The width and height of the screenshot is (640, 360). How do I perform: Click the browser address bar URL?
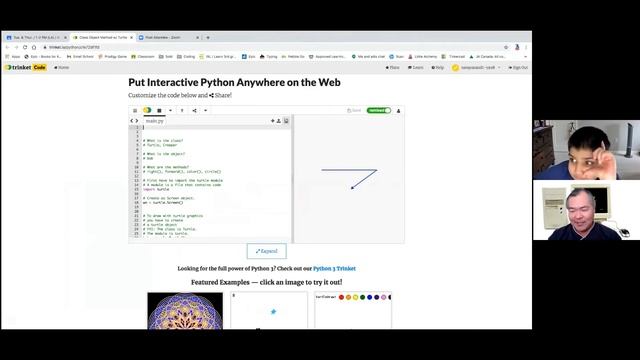[74, 47]
